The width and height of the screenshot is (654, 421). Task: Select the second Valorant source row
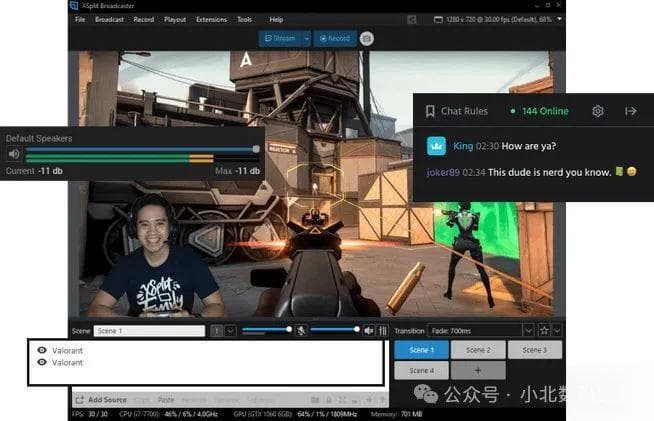pos(206,362)
